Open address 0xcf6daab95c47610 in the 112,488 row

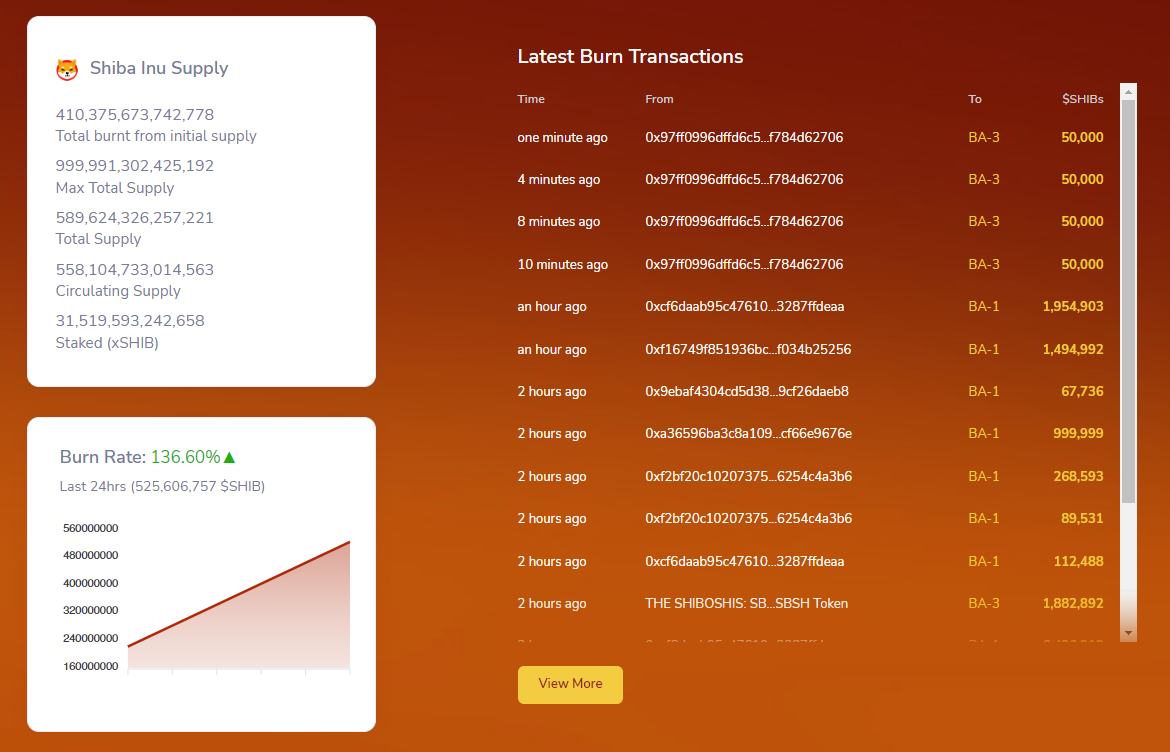coord(745,561)
